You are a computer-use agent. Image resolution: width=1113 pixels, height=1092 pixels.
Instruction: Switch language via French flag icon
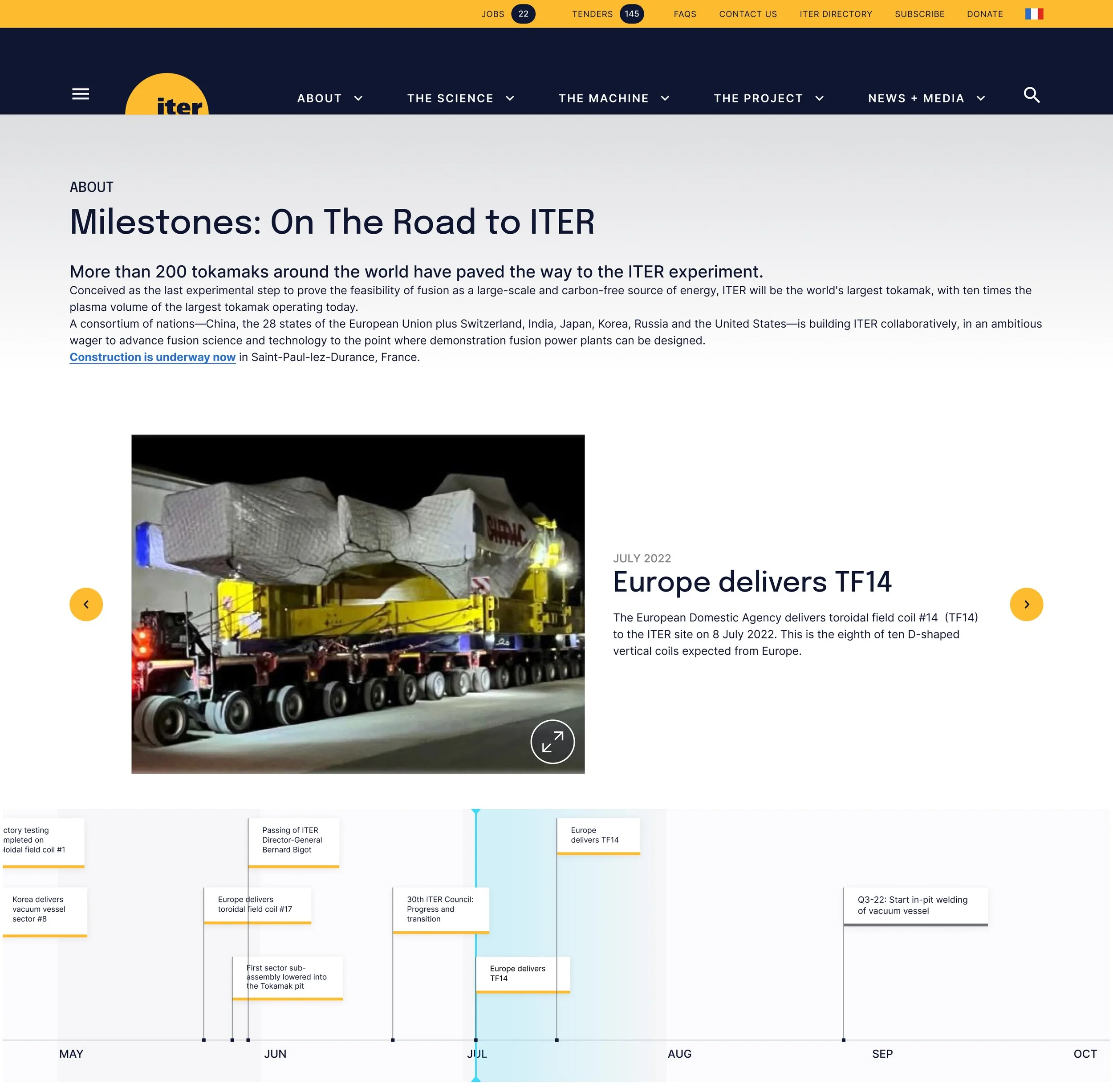click(x=1034, y=14)
